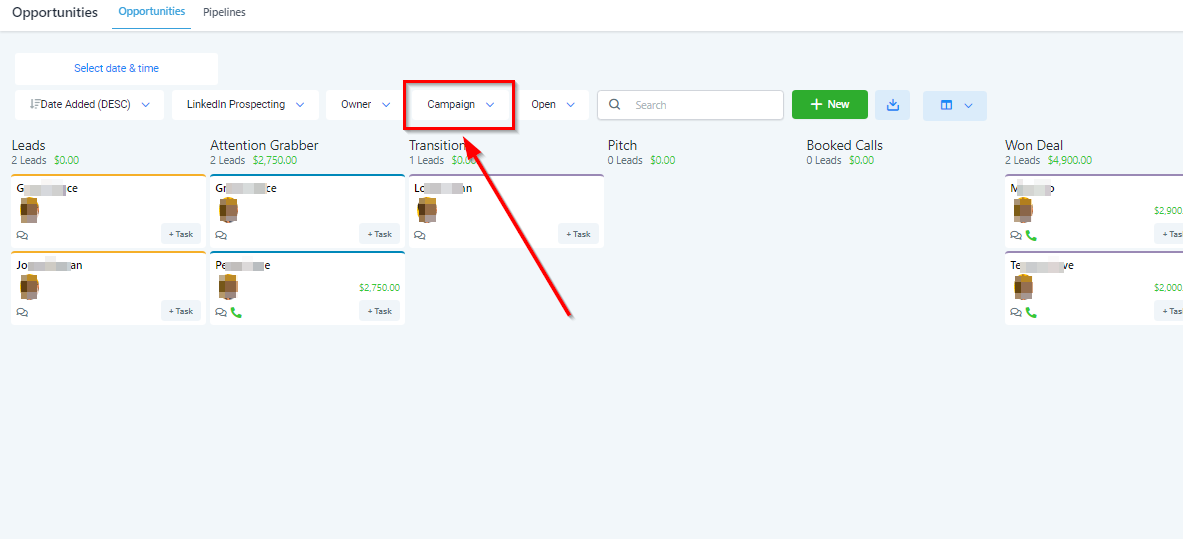Open the Select date & time picker
The width and height of the screenshot is (1183, 539).
[116, 69]
